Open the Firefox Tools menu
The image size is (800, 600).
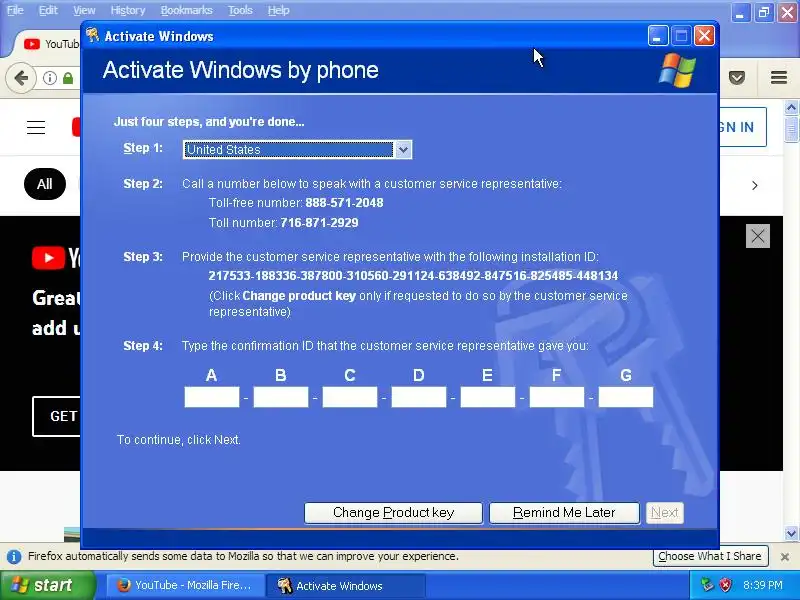pyautogui.click(x=240, y=10)
